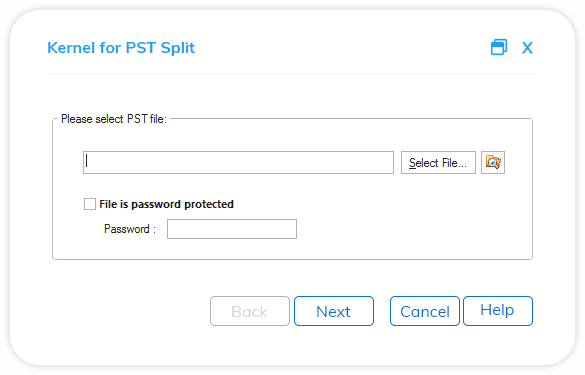585x375 pixels.
Task: Close the Kernel for PST Split dialog
Action: pyautogui.click(x=527, y=48)
